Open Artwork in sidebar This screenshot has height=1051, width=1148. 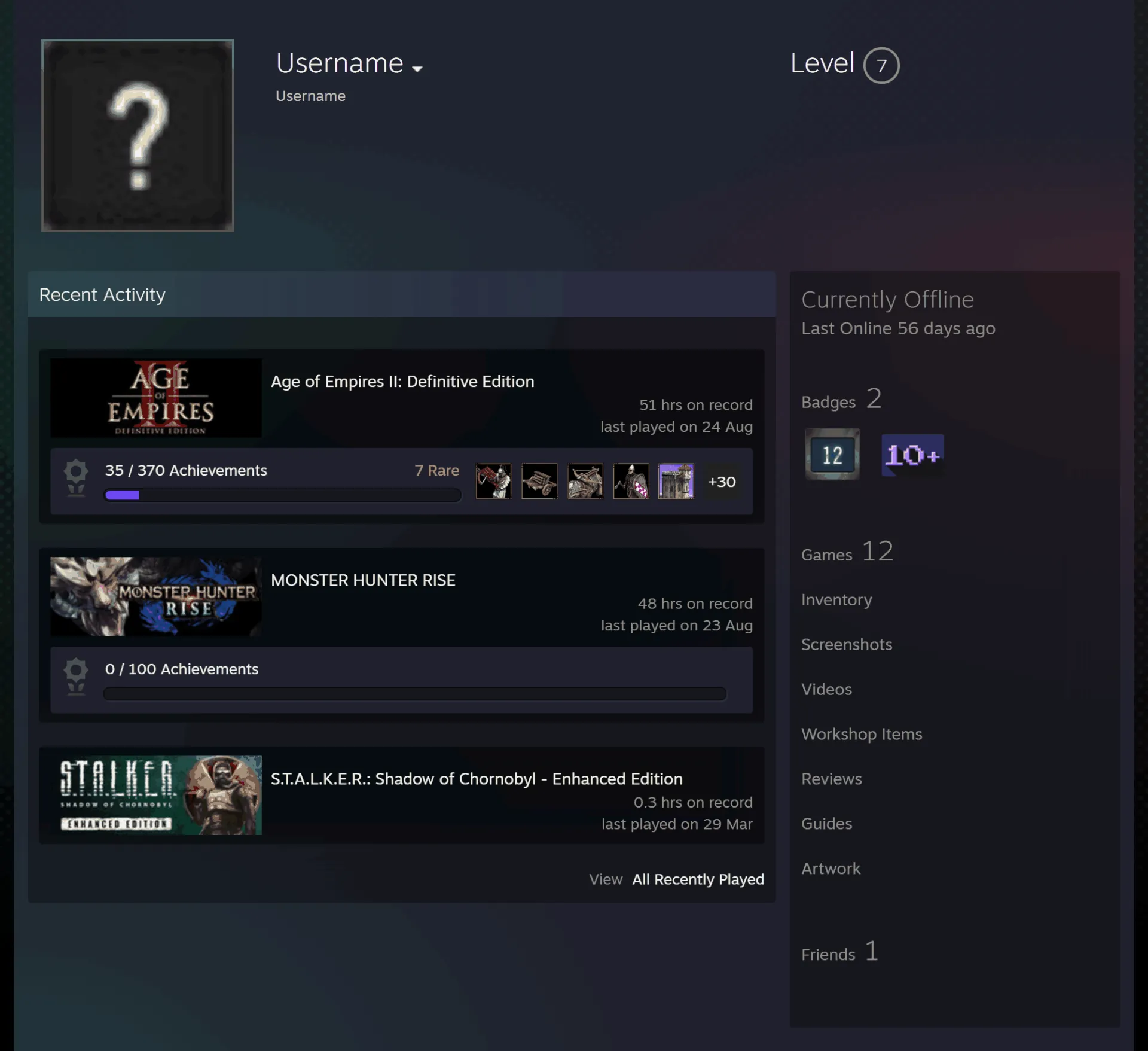(x=831, y=869)
